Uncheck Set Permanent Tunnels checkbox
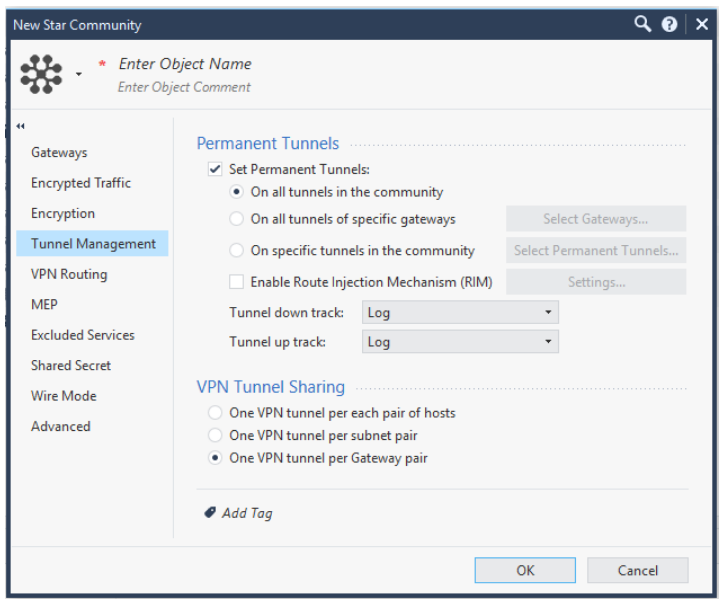The image size is (724, 603). click(x=215, y=169)
